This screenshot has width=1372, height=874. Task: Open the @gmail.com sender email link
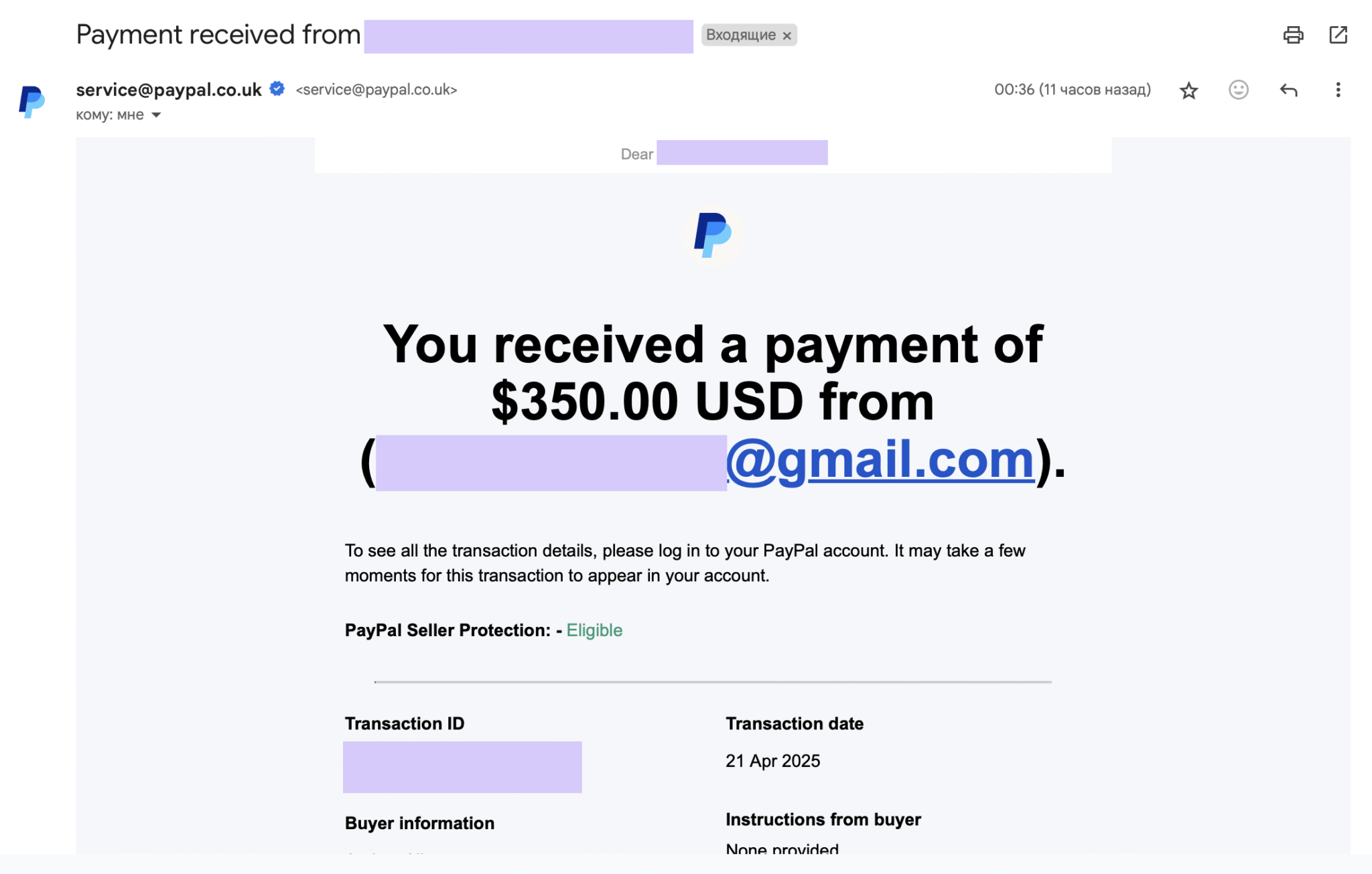click(880, 460)
